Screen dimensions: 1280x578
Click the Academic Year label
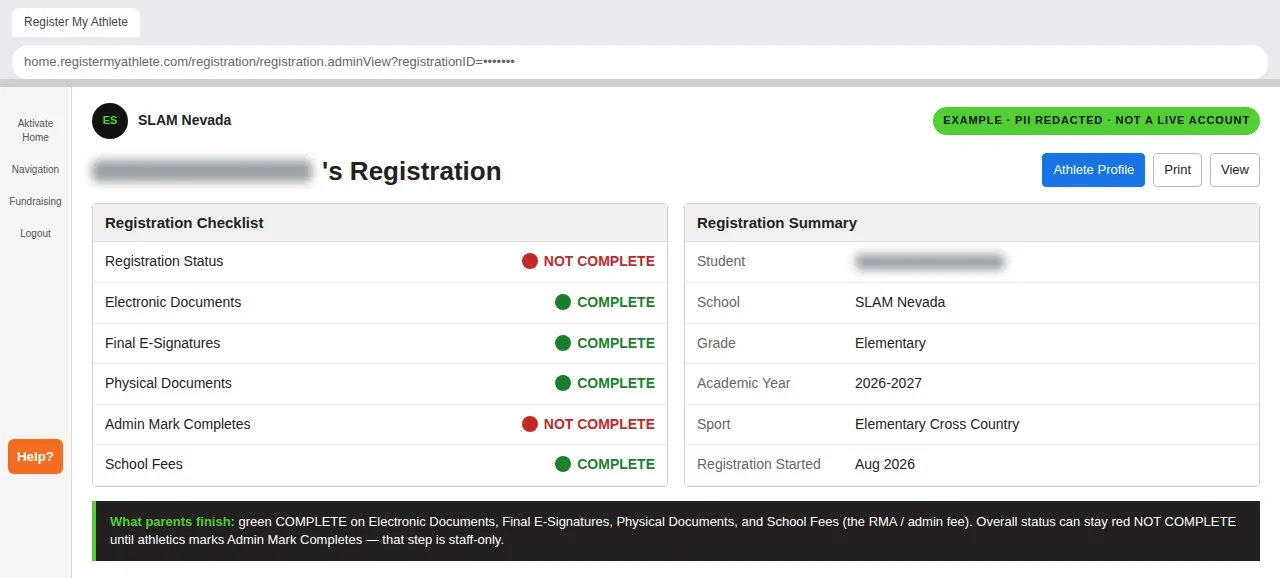(x=744, y=383)
